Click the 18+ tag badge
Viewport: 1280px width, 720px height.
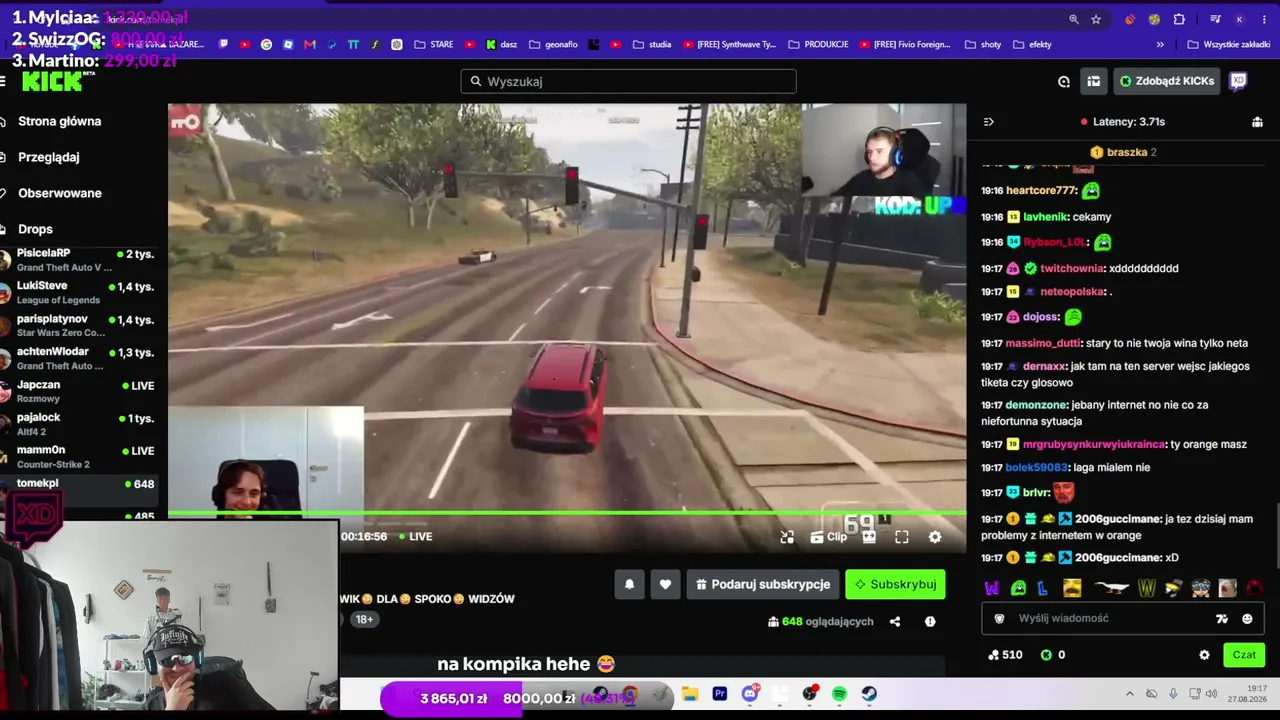click(x=364, y=620)
